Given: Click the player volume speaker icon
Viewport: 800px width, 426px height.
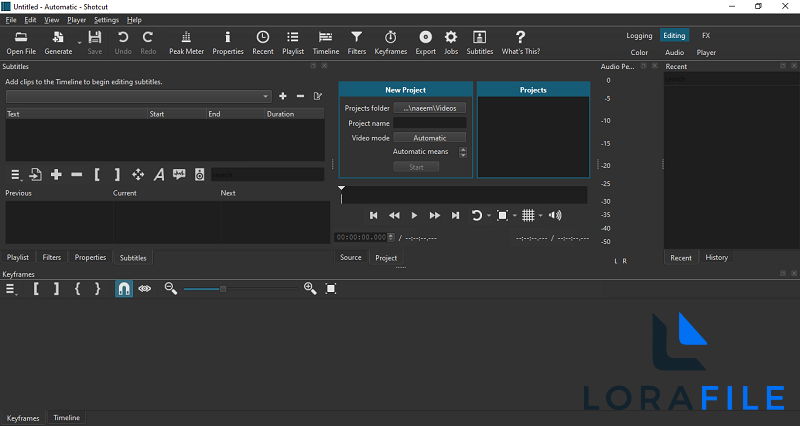Looking at the screenshot, I should 555,215.
